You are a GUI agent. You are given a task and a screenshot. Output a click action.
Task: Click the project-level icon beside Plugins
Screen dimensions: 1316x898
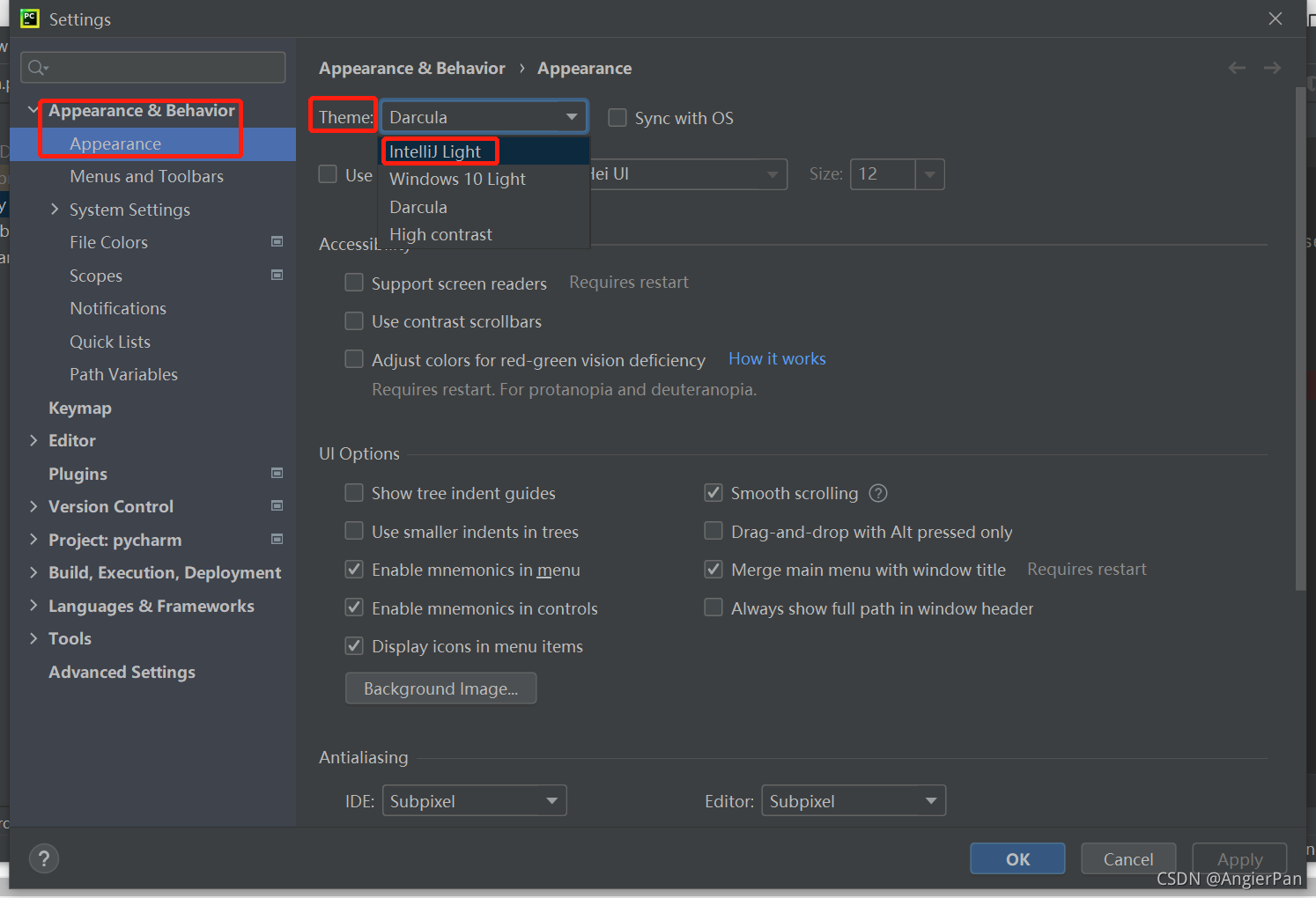(x=277, y=473)
